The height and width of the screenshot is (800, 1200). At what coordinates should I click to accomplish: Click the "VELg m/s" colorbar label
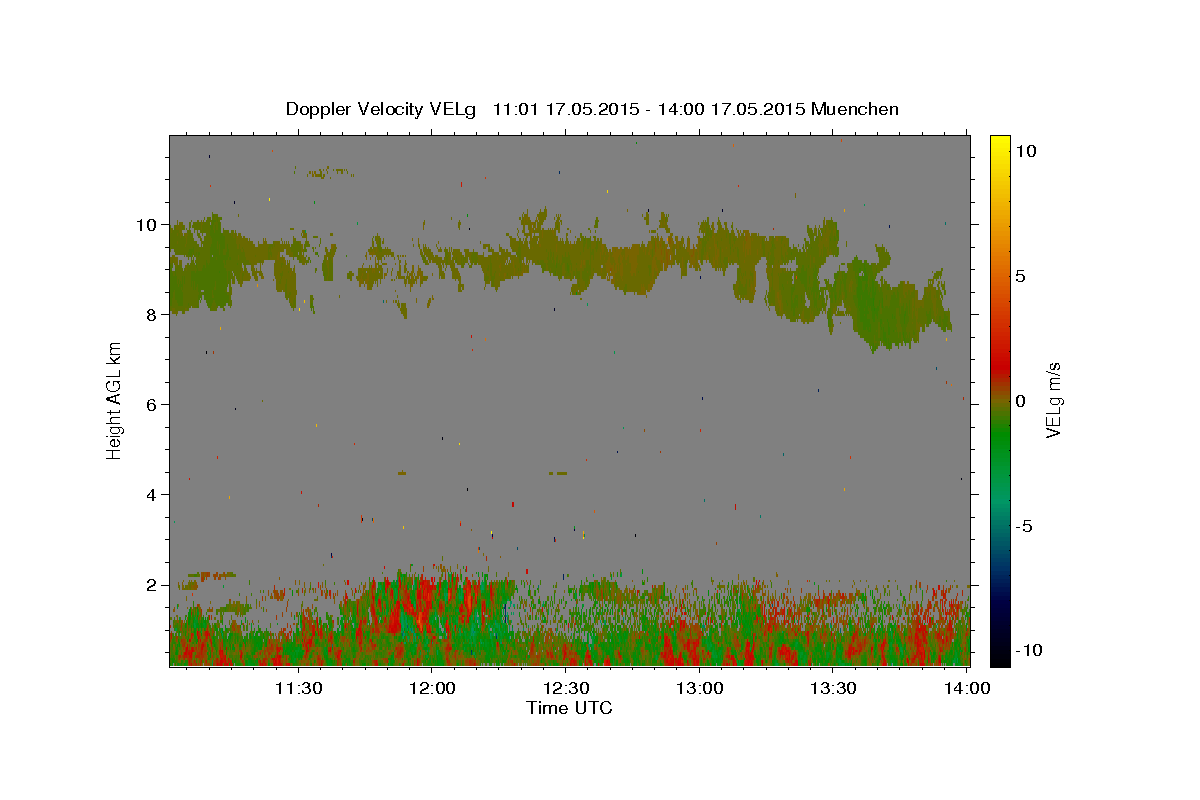coord(1054,400)
